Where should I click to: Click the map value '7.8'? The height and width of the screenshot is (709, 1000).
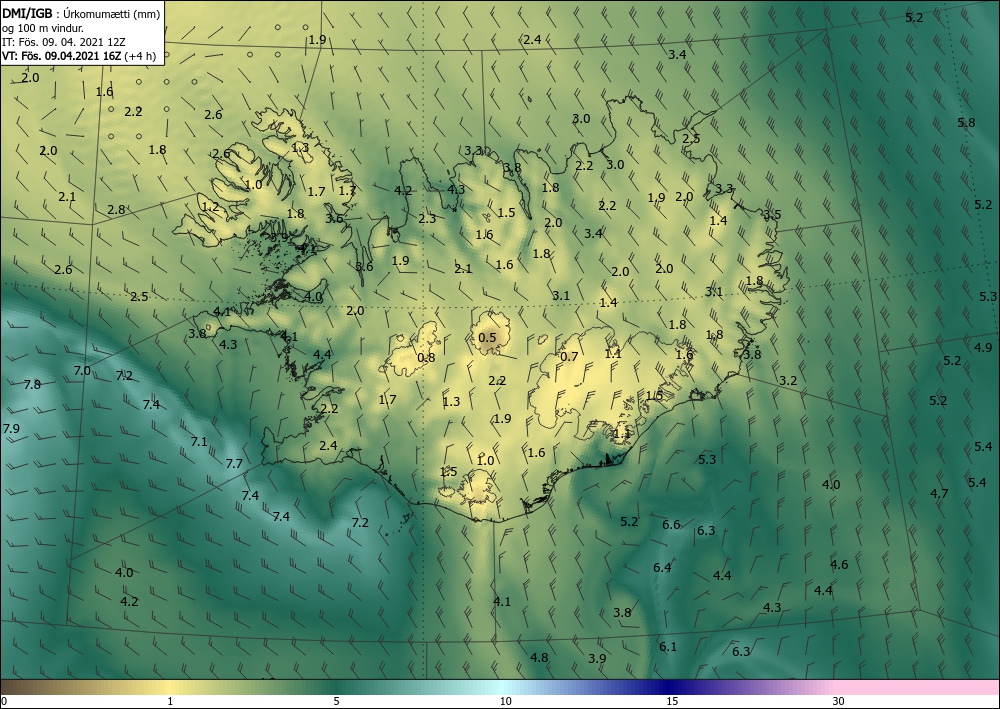click(x=32, y=384)
